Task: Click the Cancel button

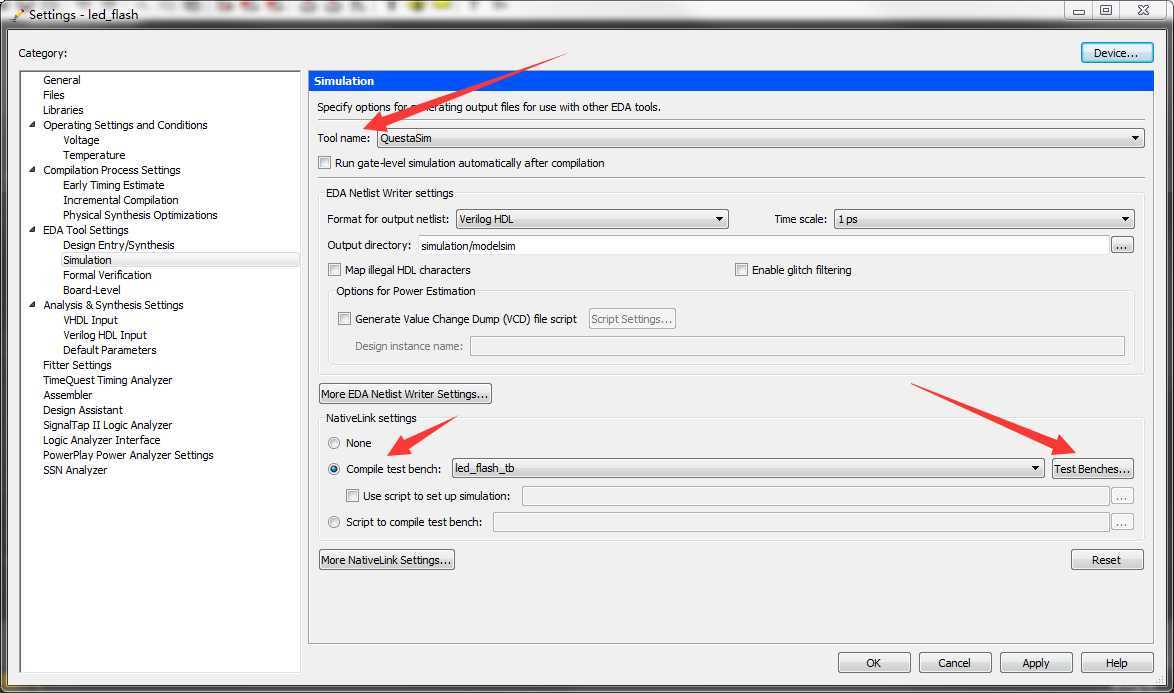Action: [x=955, y=663]
